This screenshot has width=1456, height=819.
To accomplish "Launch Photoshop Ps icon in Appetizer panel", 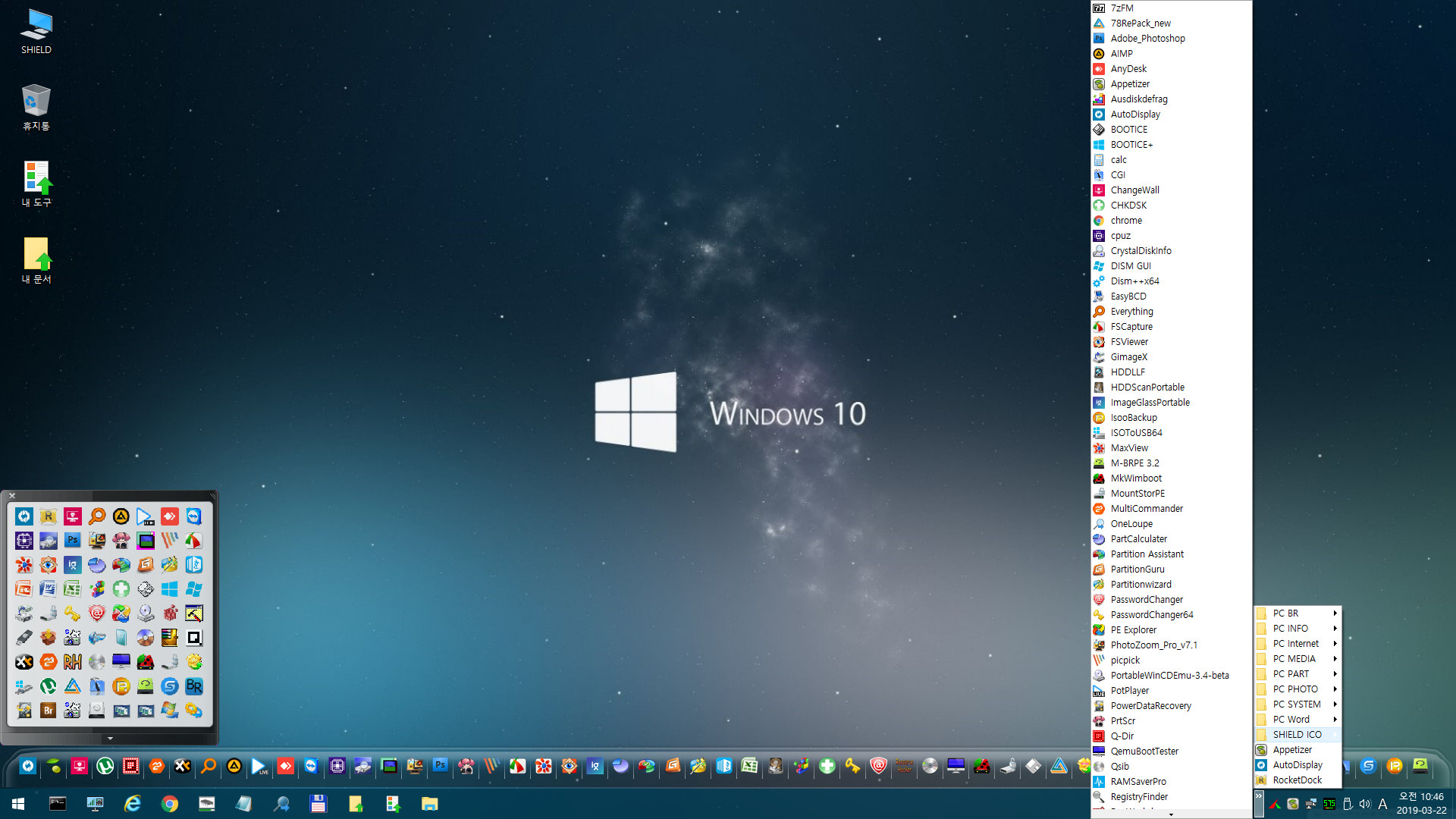I will 73,541.
